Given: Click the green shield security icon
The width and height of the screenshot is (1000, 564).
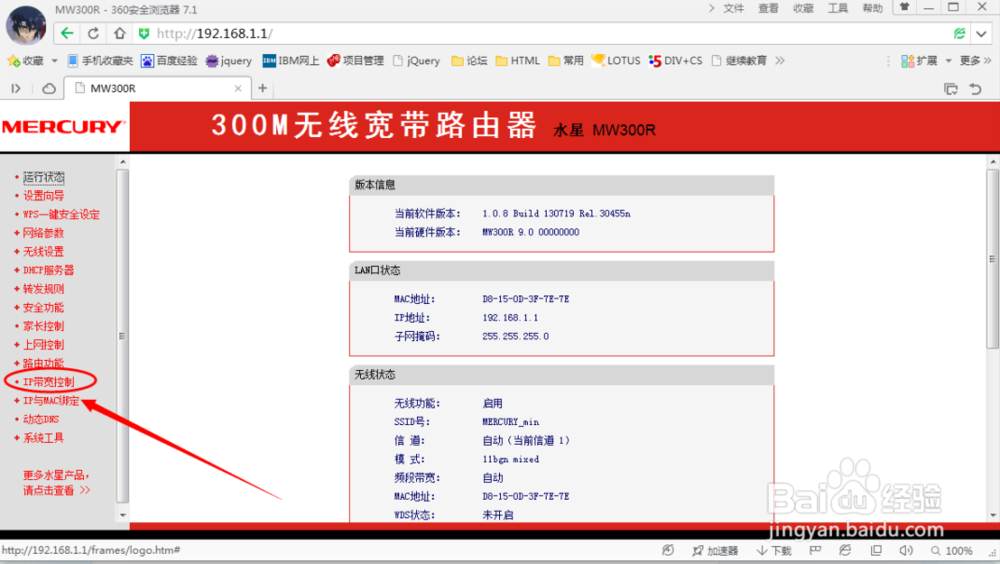Looking at the screenshot, I should tap(144, 33).
